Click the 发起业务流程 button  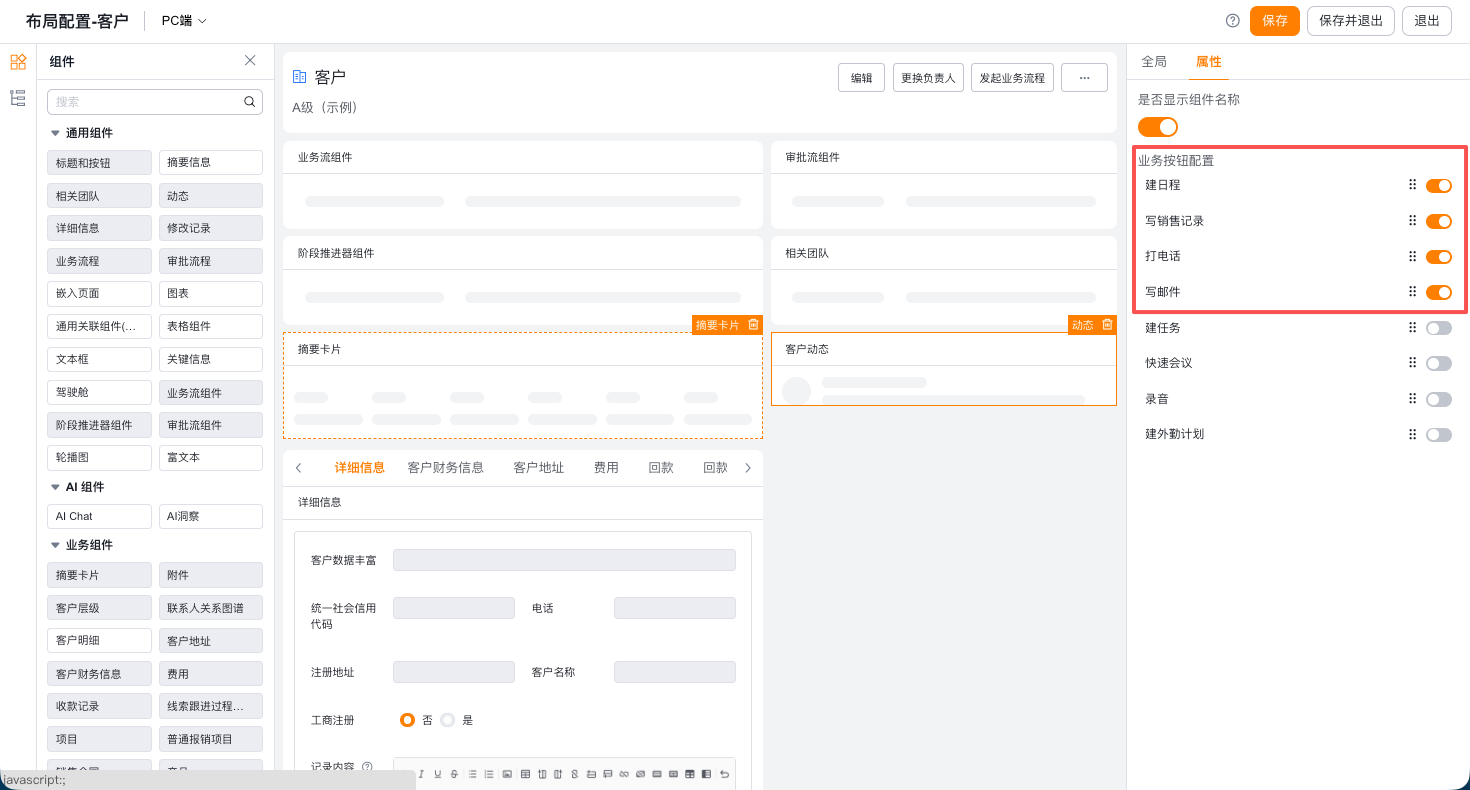(x=1012, y=78)
